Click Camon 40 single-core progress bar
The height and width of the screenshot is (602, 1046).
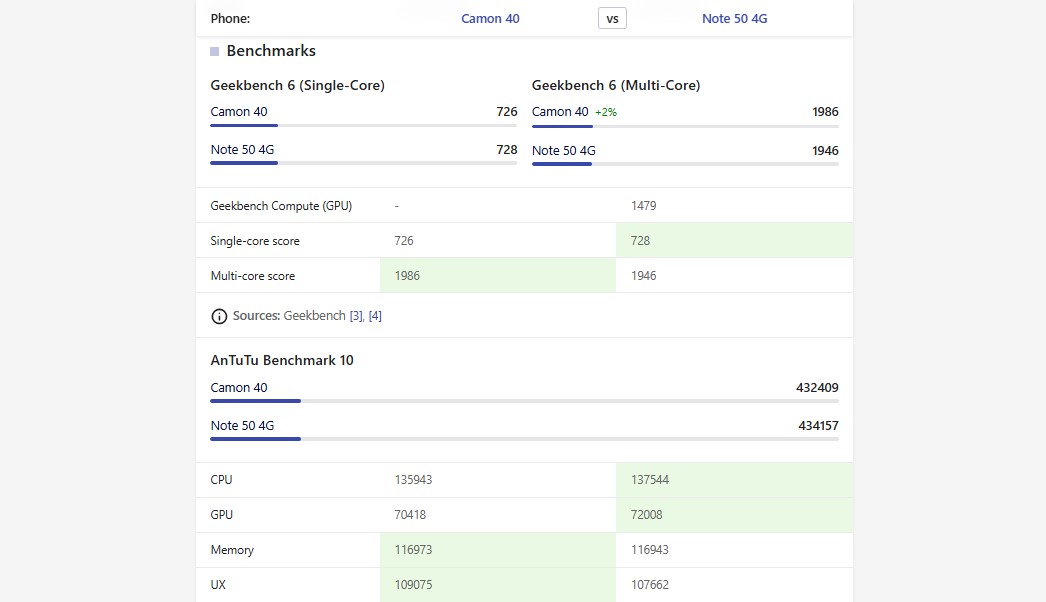point(364,125)
